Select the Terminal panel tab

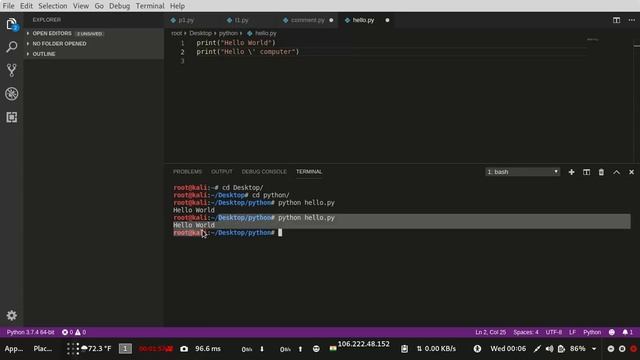[x=309, y=172]
